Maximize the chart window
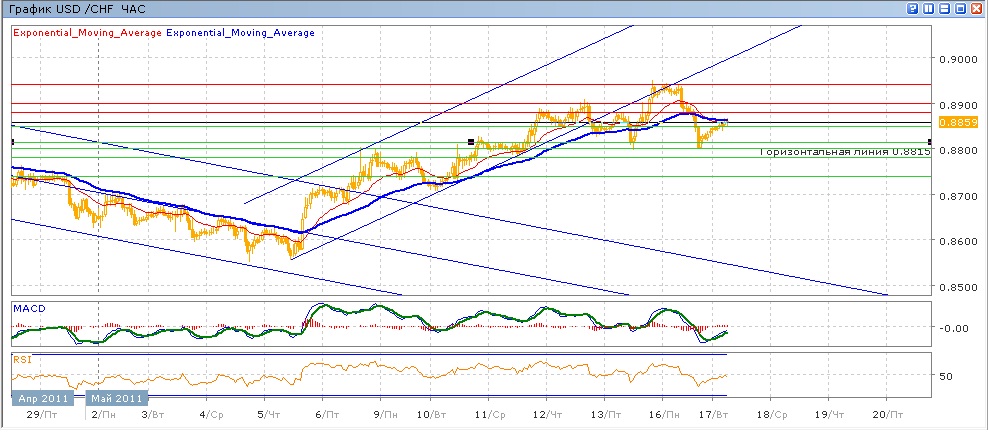This screenshot has height=432, width=988. tap(961, 8)
